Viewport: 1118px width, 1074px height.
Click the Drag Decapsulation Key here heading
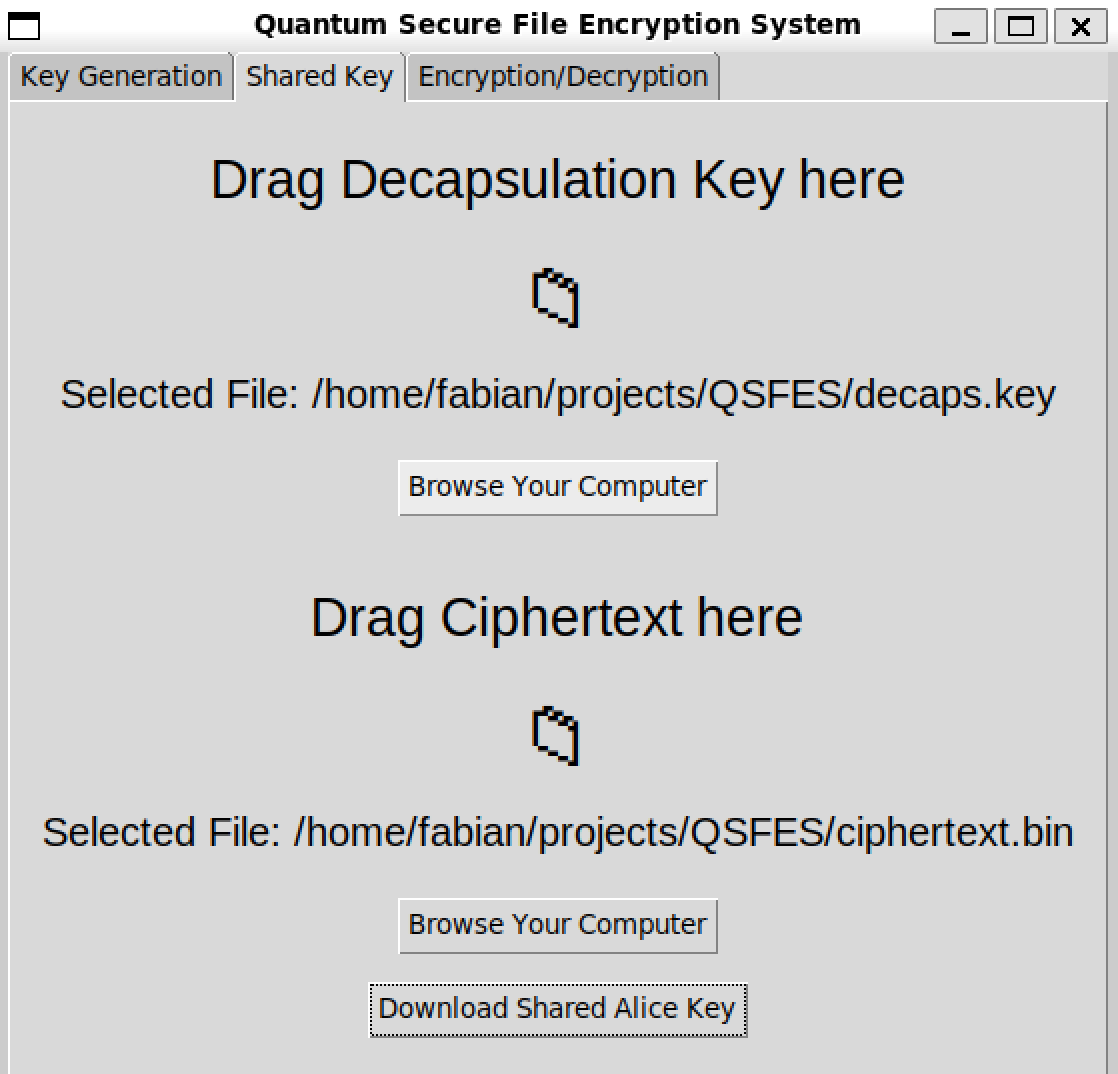(x=558, y=180)
